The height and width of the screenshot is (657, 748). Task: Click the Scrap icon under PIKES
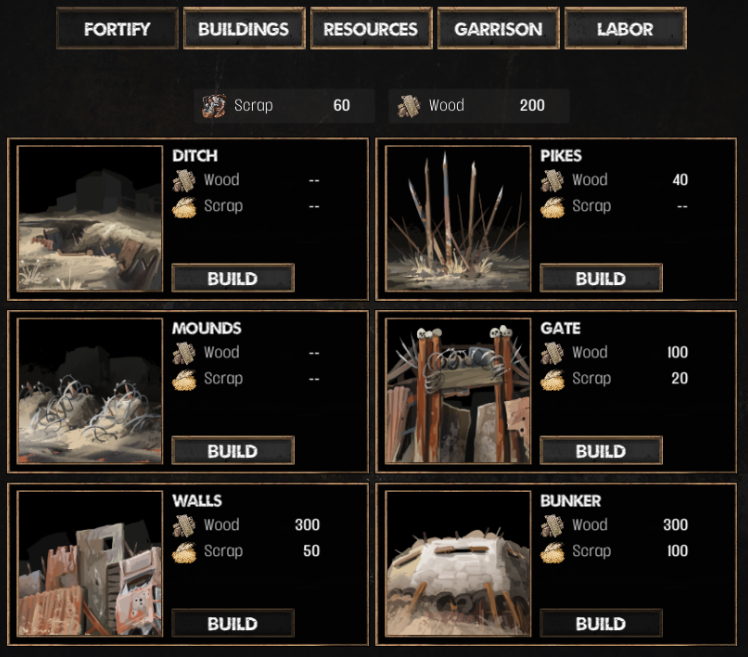552,208
